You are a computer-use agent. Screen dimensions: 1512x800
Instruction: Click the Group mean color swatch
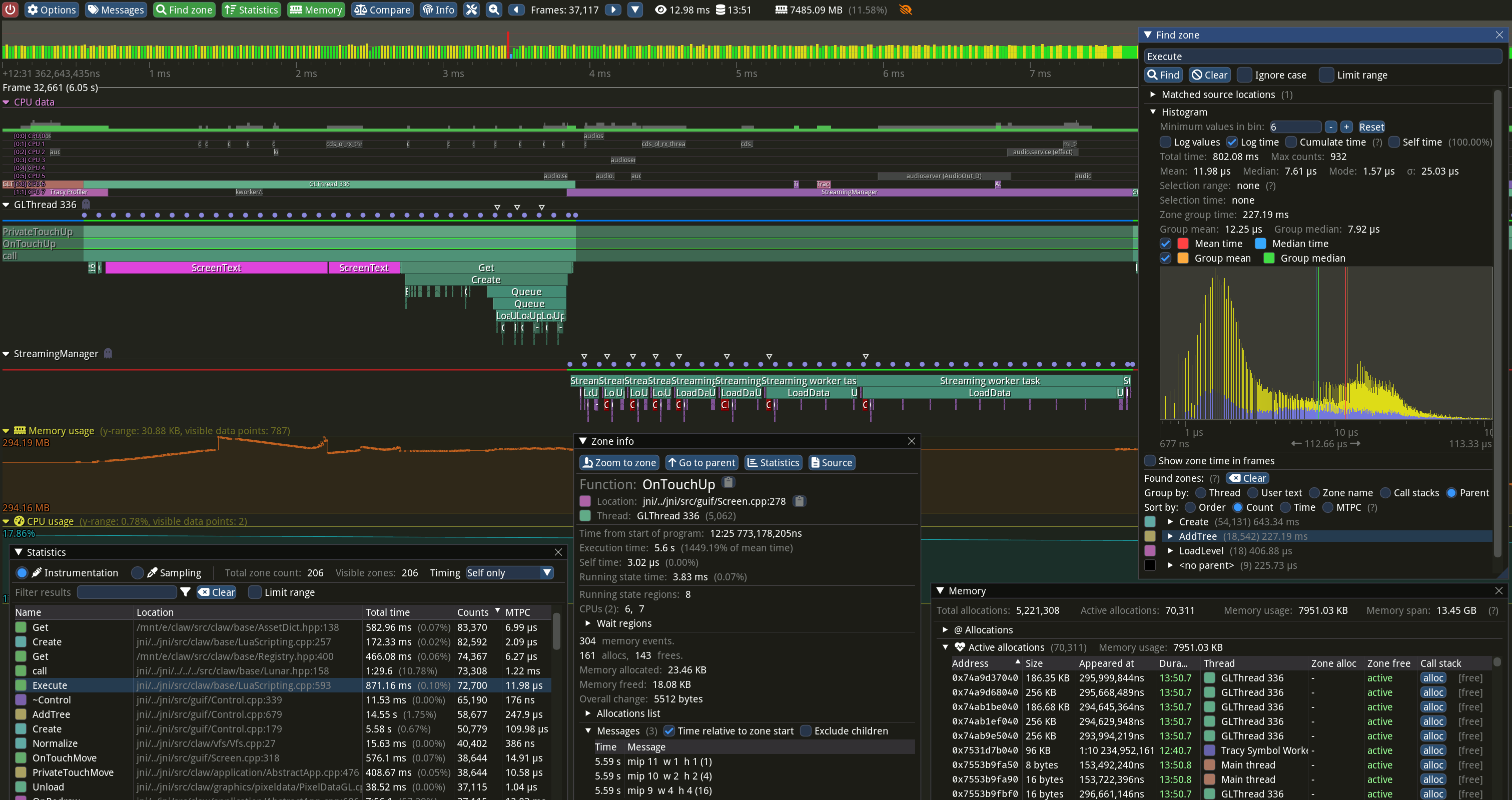click(1183, 258)
